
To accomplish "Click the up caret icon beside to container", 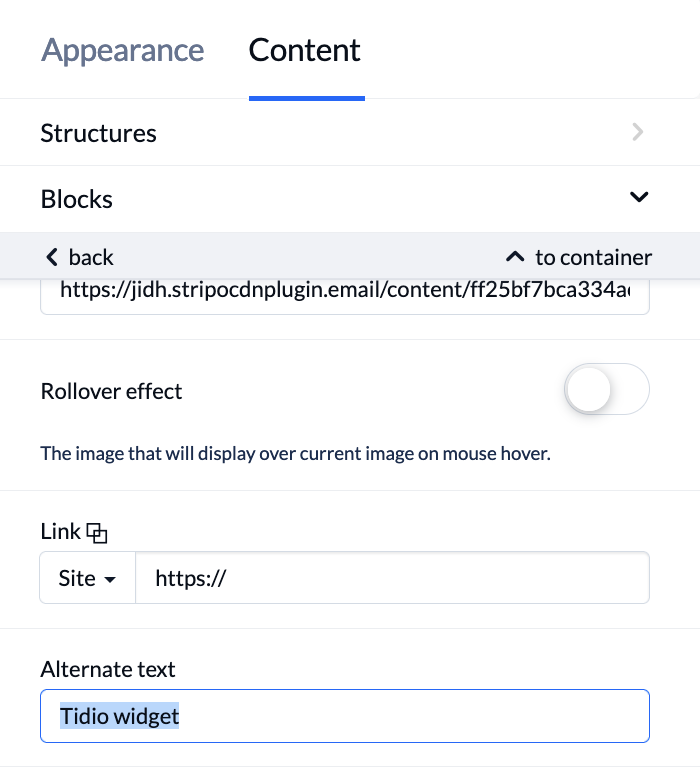I will tap(515, 256).
